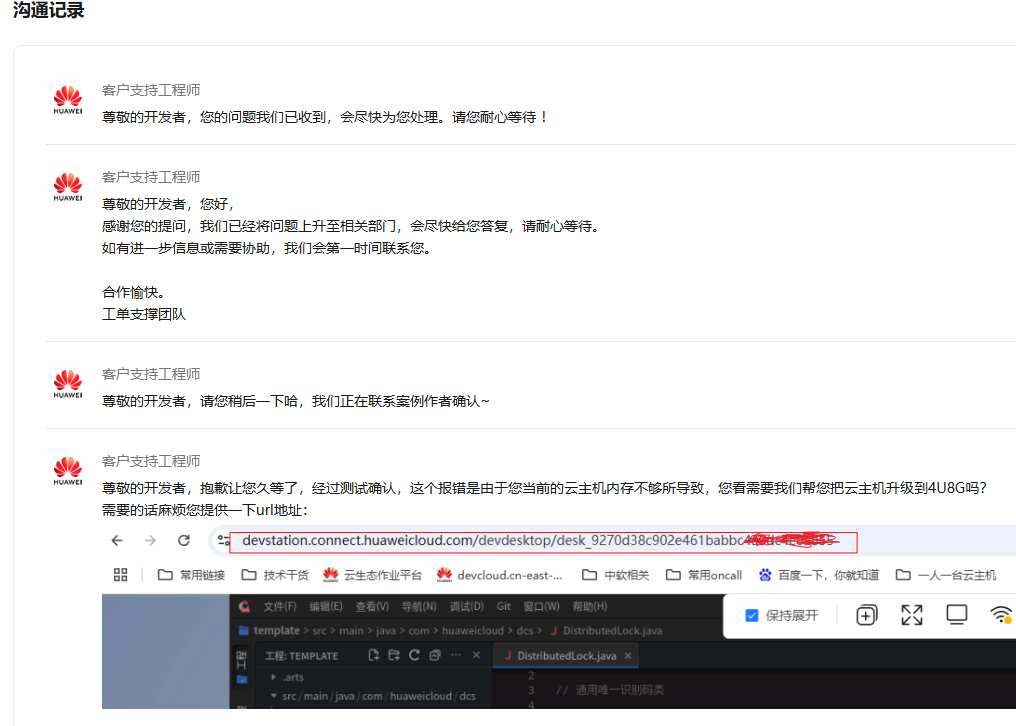Open the 一人一台云主机 bookmark folder

coord(946,575)
